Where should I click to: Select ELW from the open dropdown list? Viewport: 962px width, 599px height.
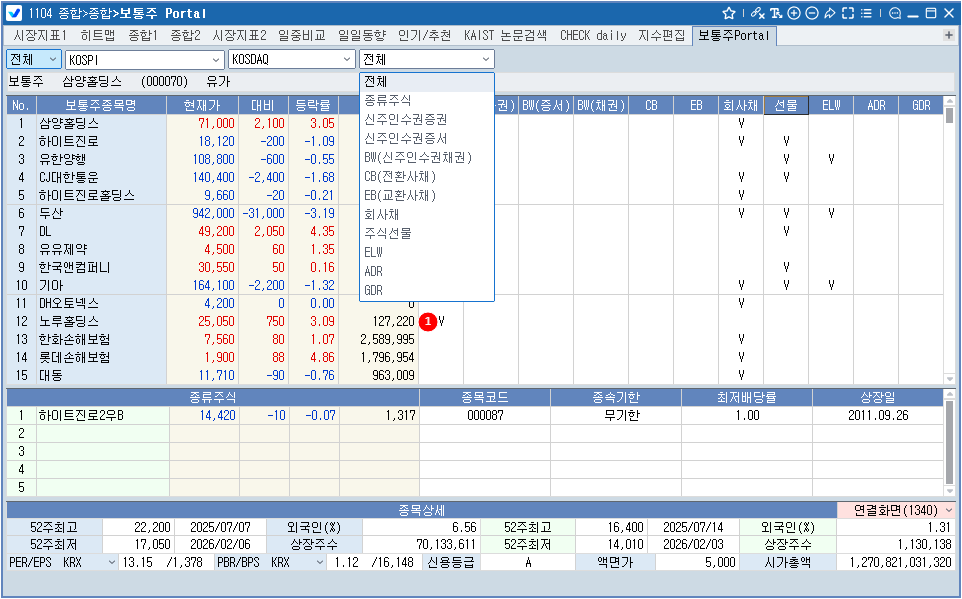pyautogui.click(x=374, y=252)
